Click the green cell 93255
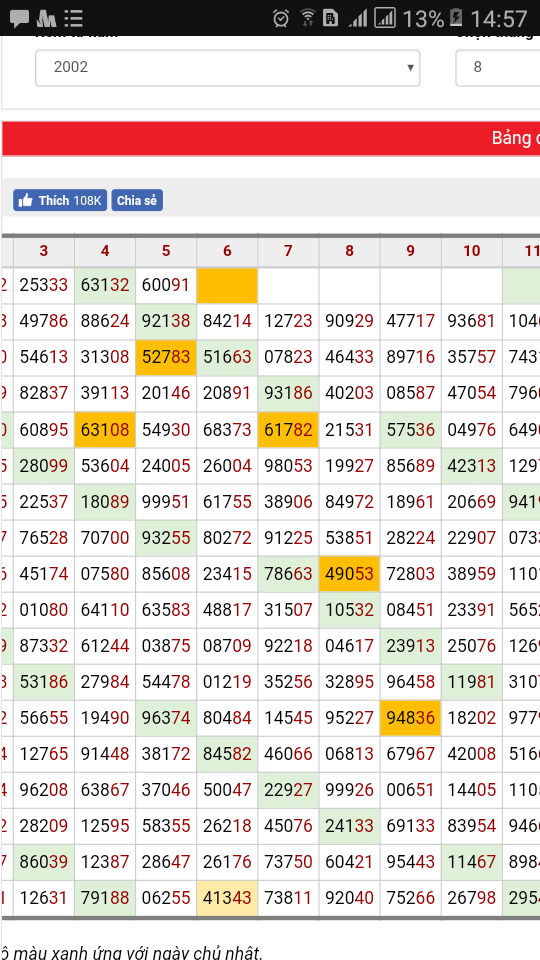The image size is (540, 960). coord(166,538)
